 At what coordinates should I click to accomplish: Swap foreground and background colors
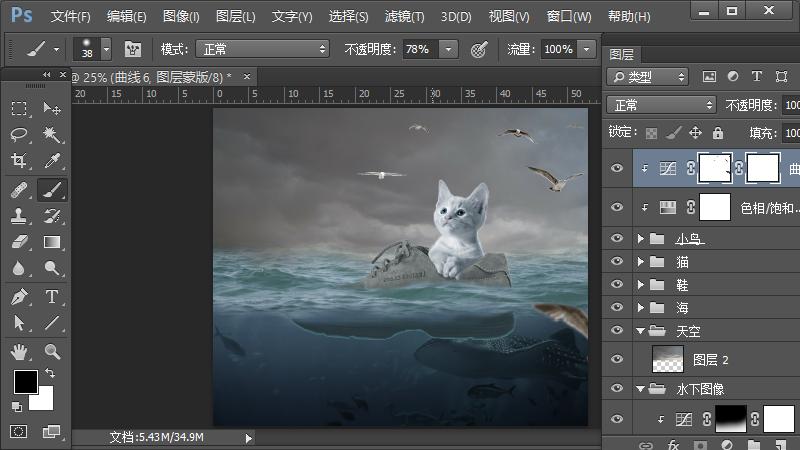click(50, 373)
